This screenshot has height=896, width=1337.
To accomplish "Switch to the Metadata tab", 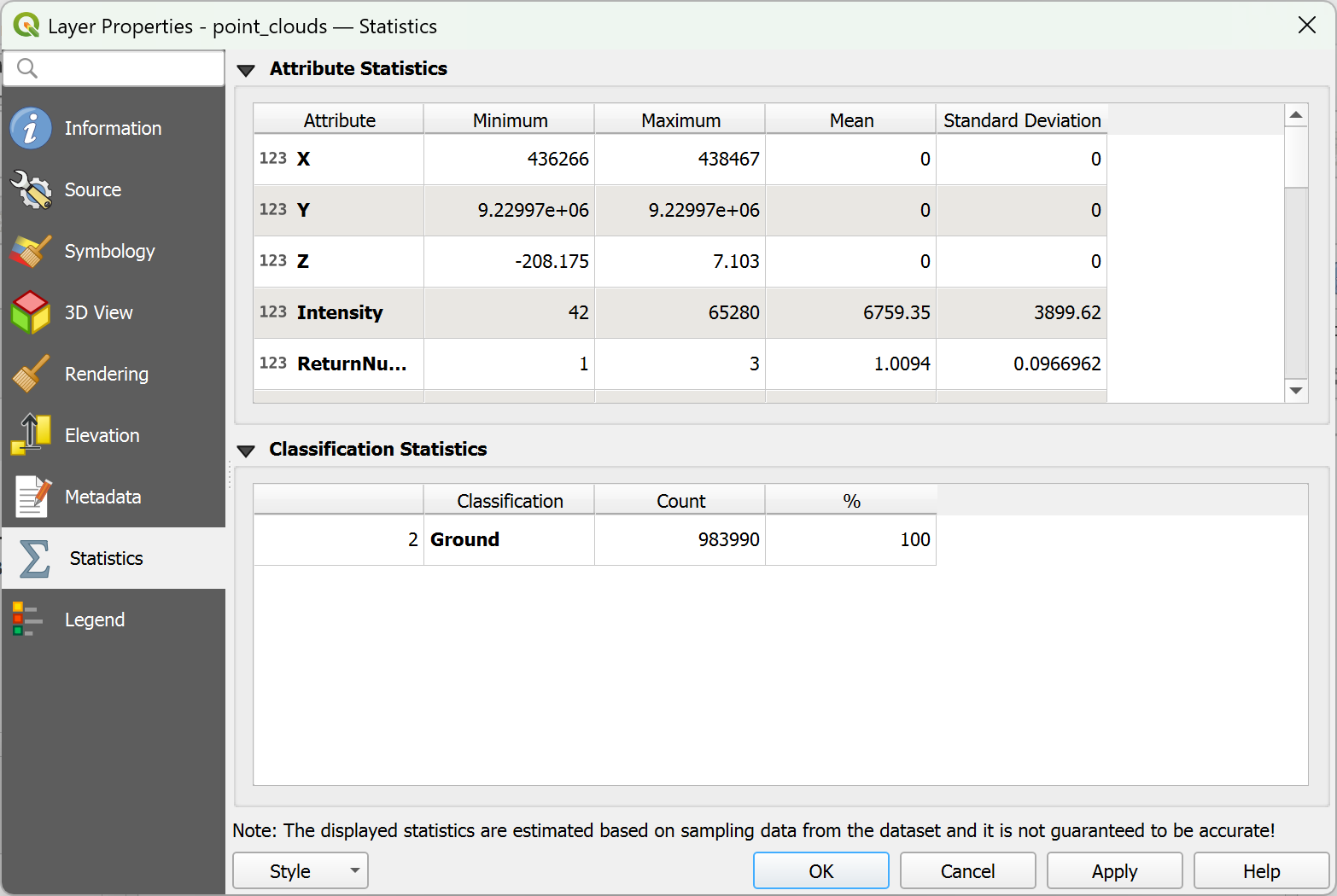I will (114, 497).
